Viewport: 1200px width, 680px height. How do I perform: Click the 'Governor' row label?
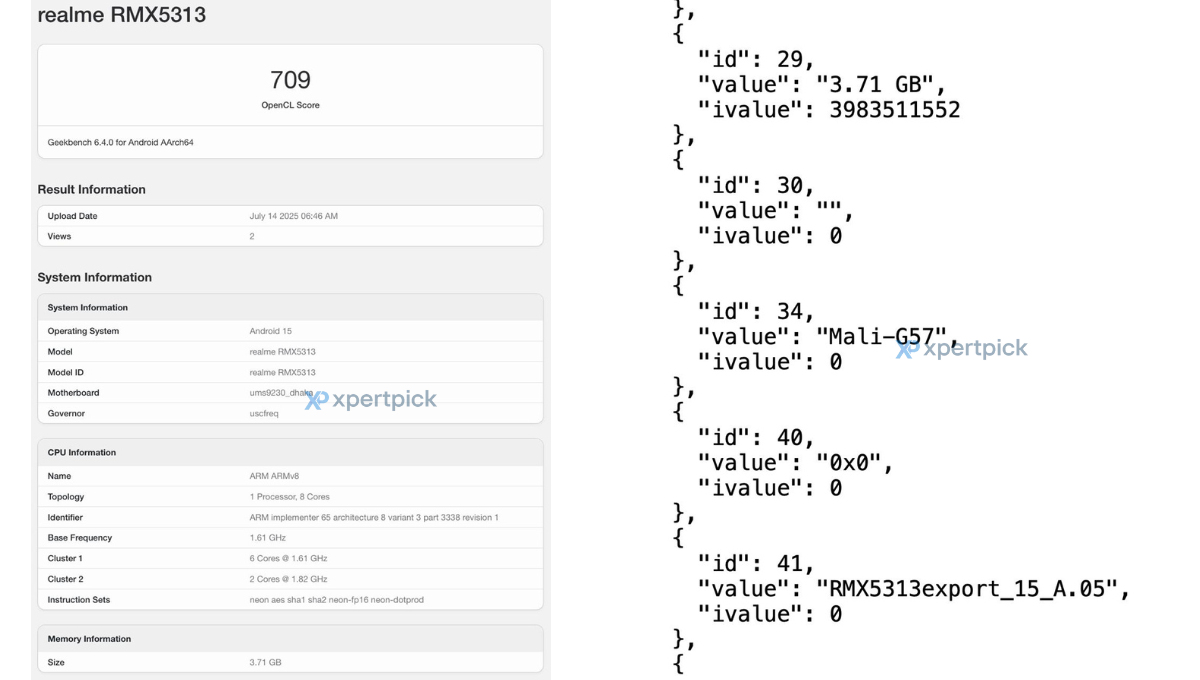coord(66,413)
